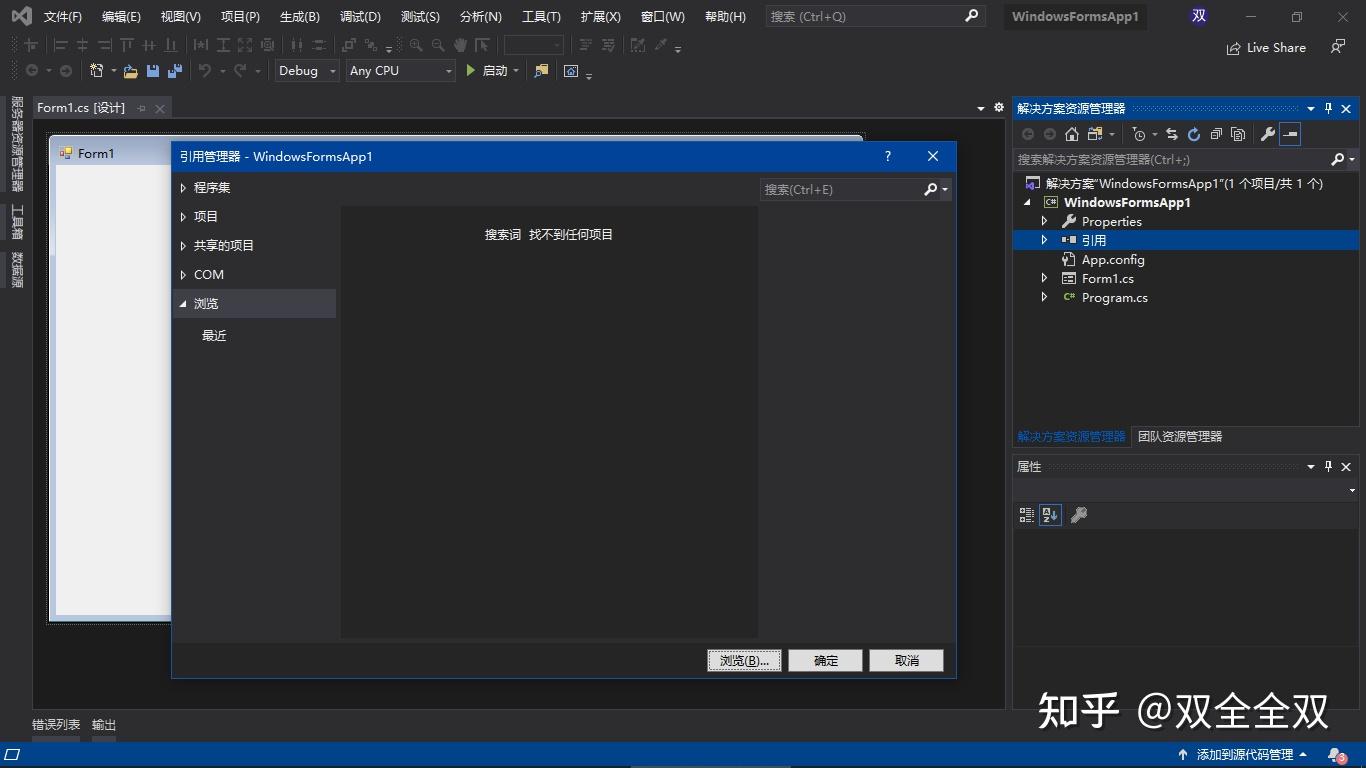Open the 调试(D) menu

tap(360, 16)
